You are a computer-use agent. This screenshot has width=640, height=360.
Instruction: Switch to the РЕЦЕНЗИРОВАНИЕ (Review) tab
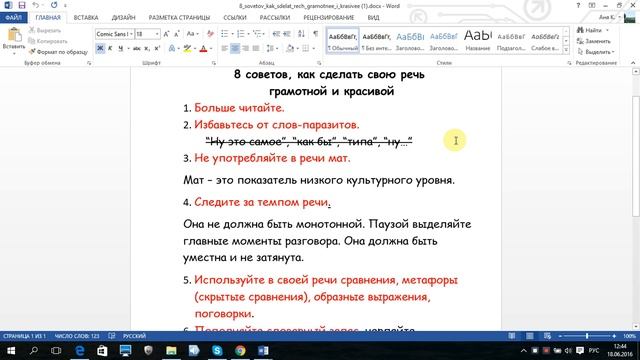[x=329, y=18]
